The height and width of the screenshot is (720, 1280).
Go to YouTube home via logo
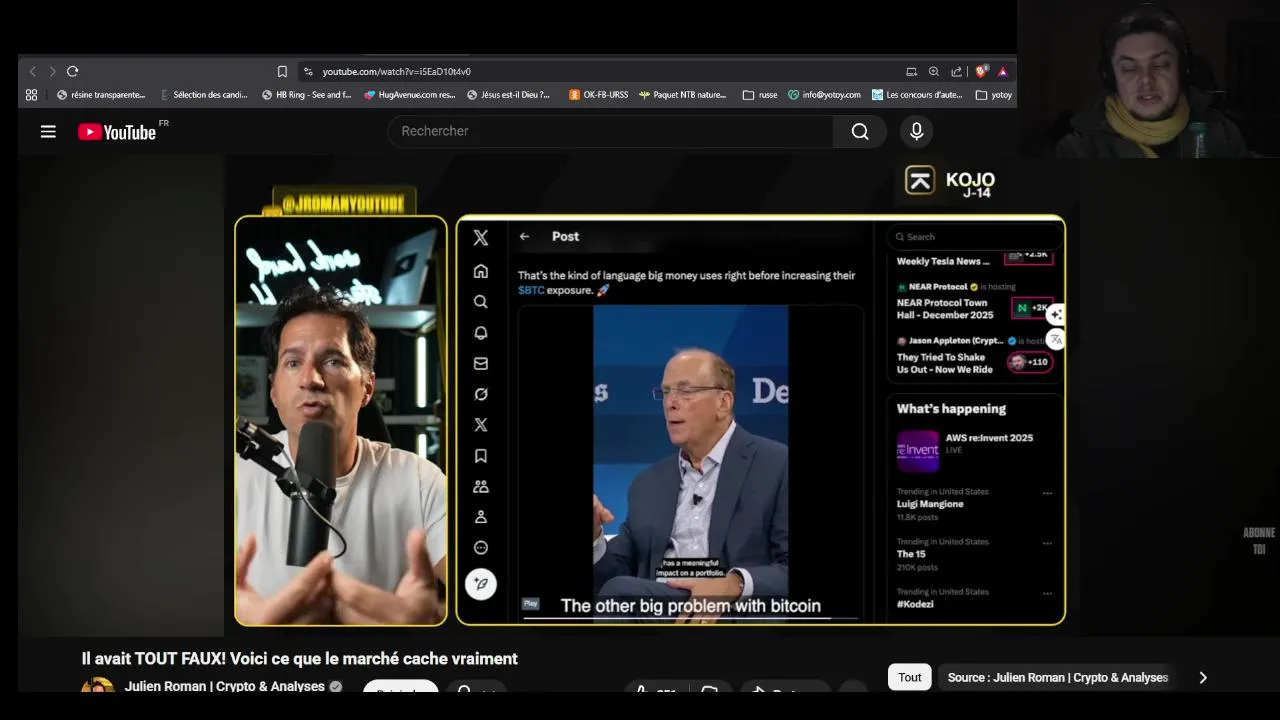click(x=118, y=132)
